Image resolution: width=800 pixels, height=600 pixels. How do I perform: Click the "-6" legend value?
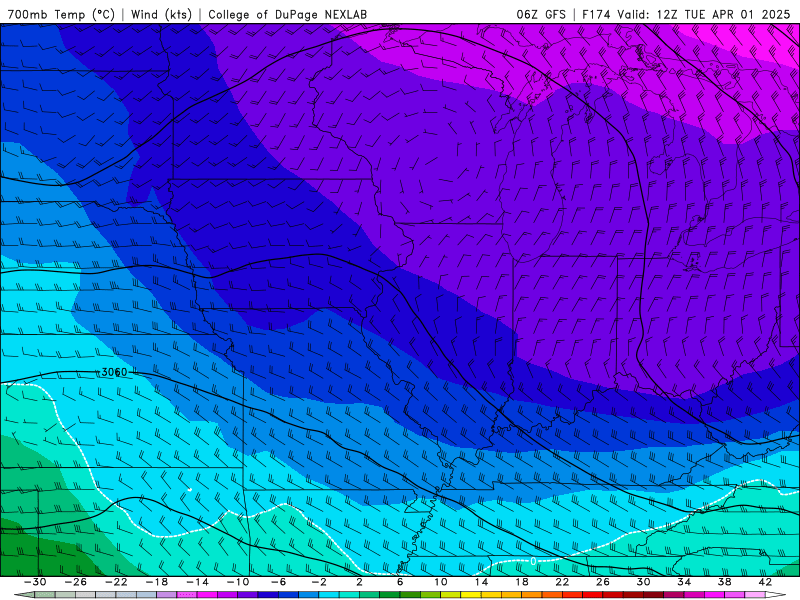tap(279, 582)
